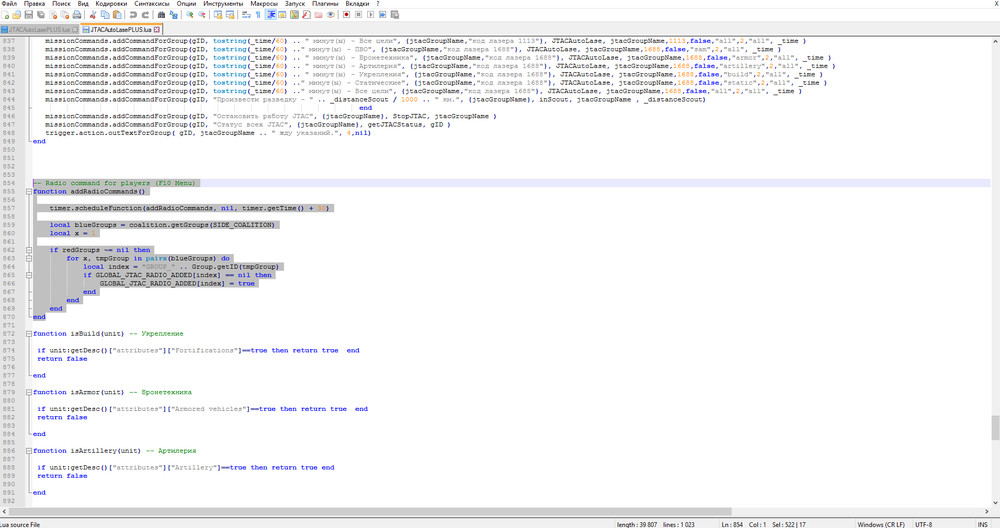
Task: Cut selection using the scissors icon
Action: point(93,14)
